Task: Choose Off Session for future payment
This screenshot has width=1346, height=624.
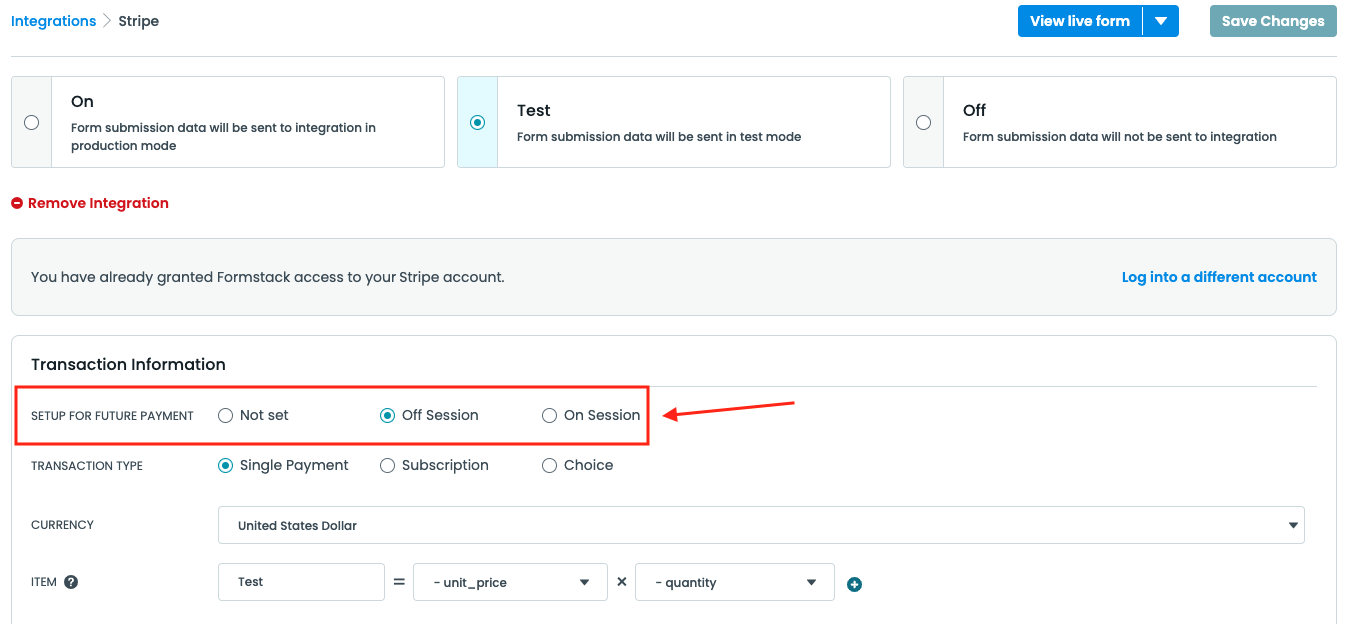Action: coord(388,415)
